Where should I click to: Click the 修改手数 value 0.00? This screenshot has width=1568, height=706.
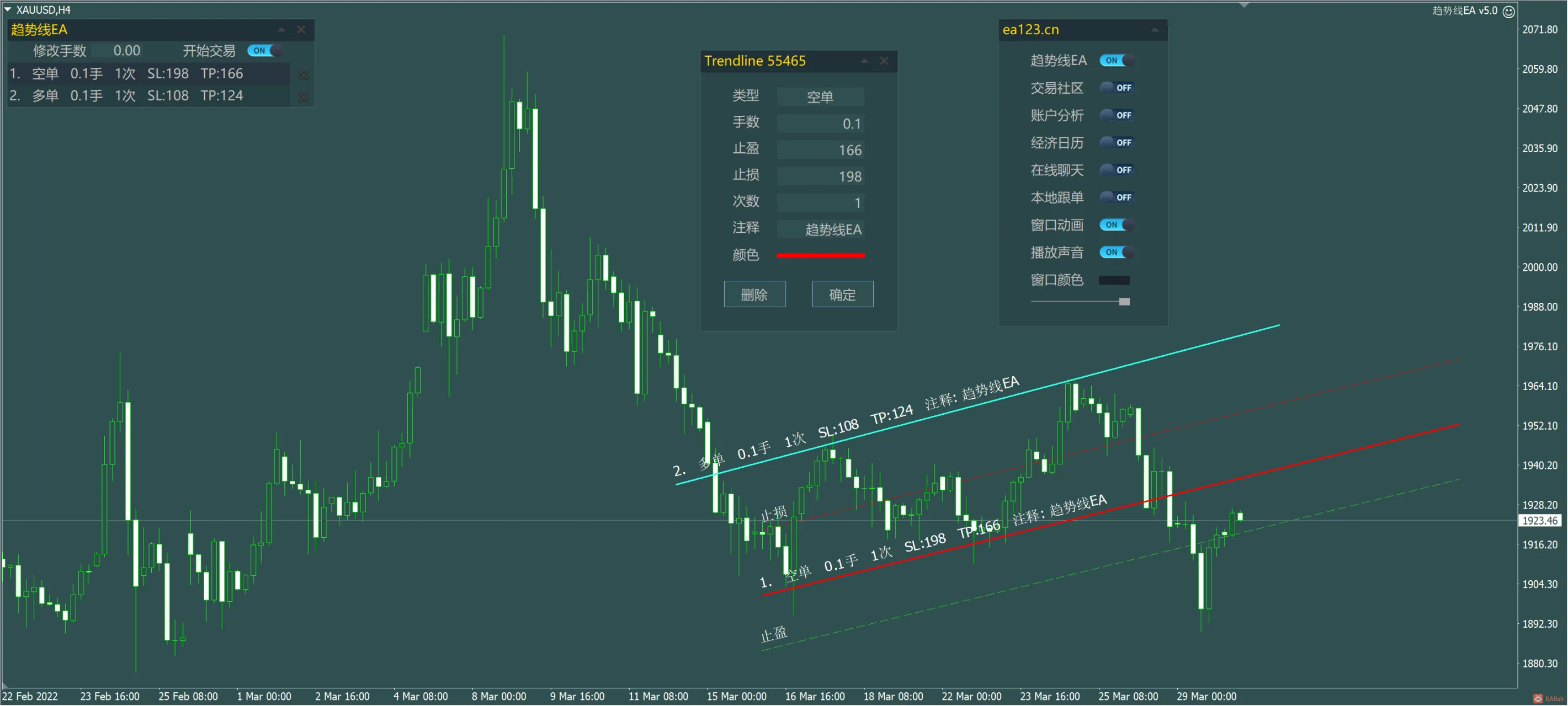(126, 51)
